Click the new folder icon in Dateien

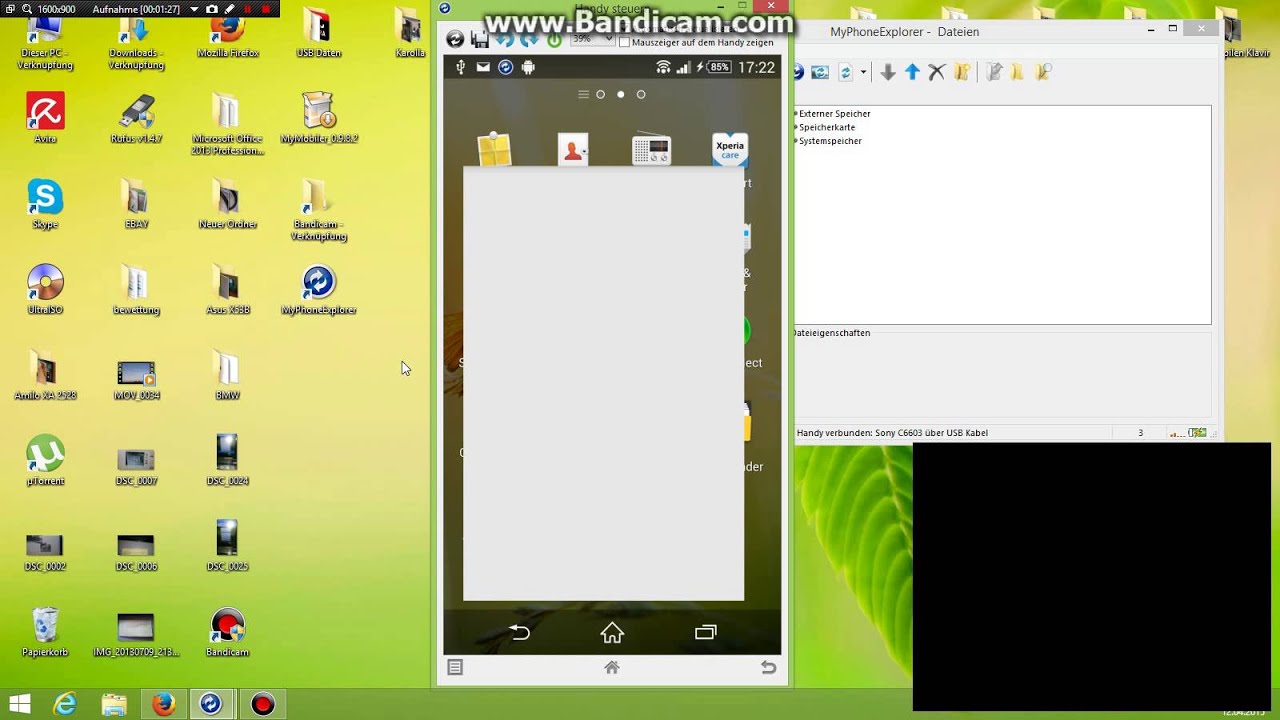coord(962,72)
